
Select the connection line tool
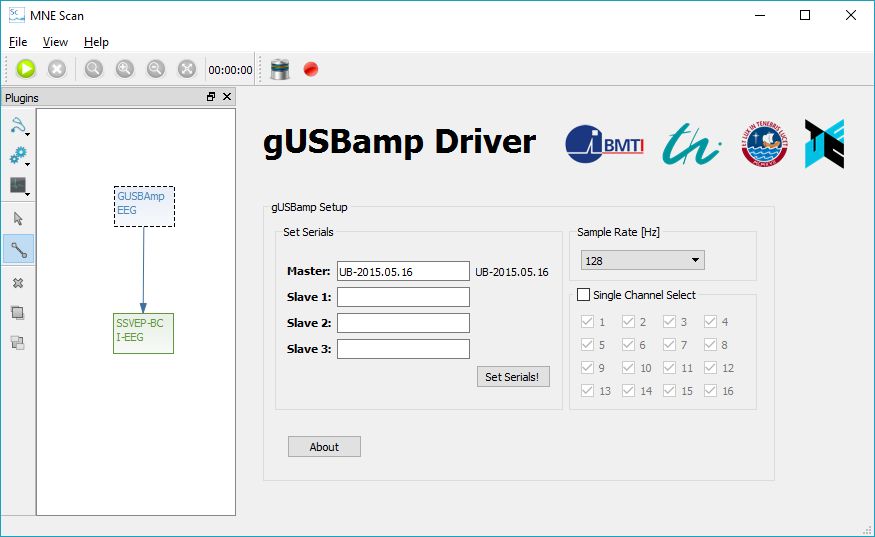(x=18, y=249)
